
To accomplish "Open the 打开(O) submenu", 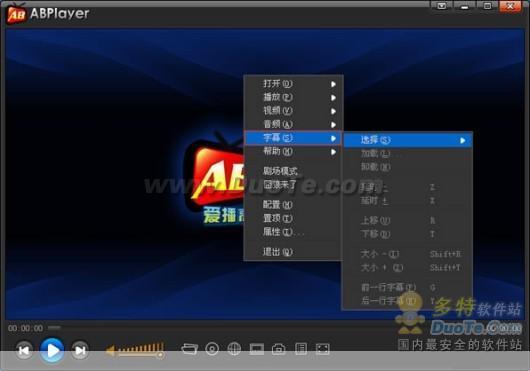I will [293, 84].
